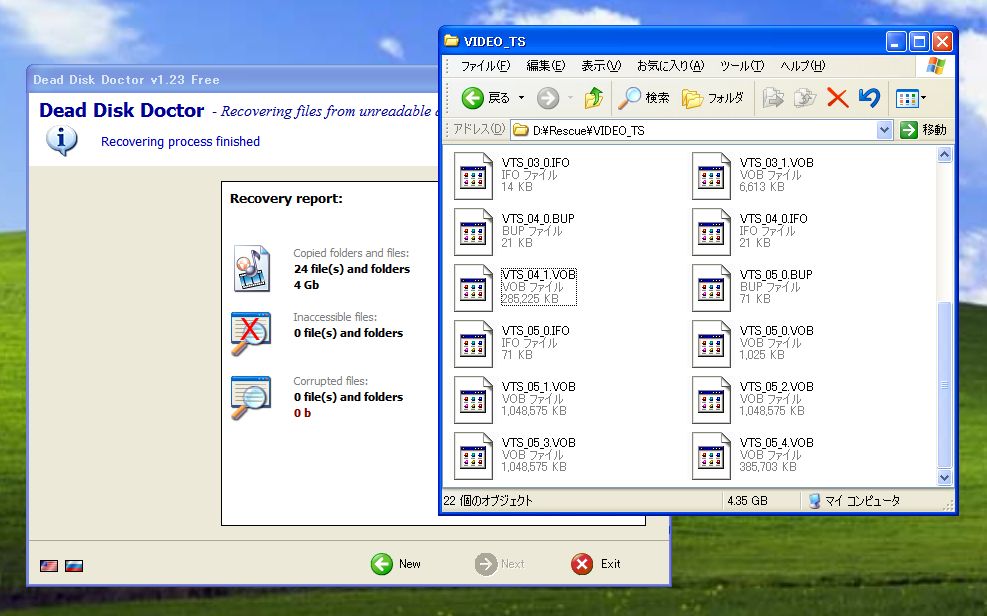Select VTS_05_0.IFO file icon
This screenshot has height=616, width=987.
tap(473, 344)
